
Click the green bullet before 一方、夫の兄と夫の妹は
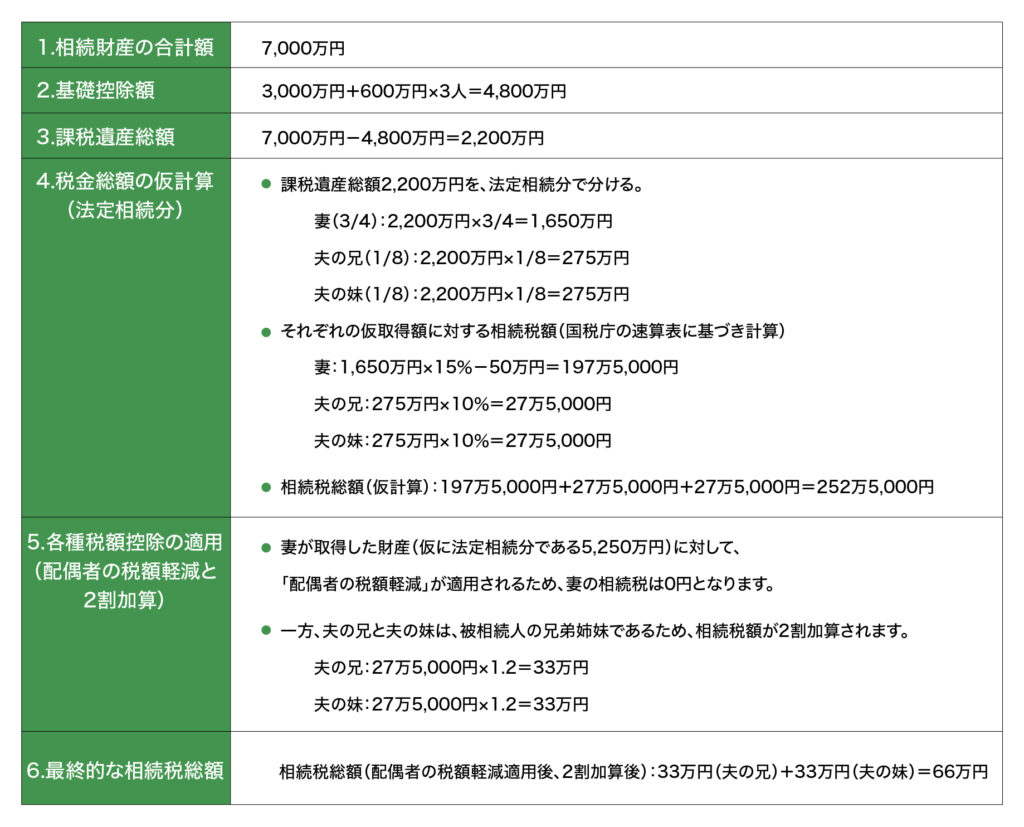(x=266, y=631)
